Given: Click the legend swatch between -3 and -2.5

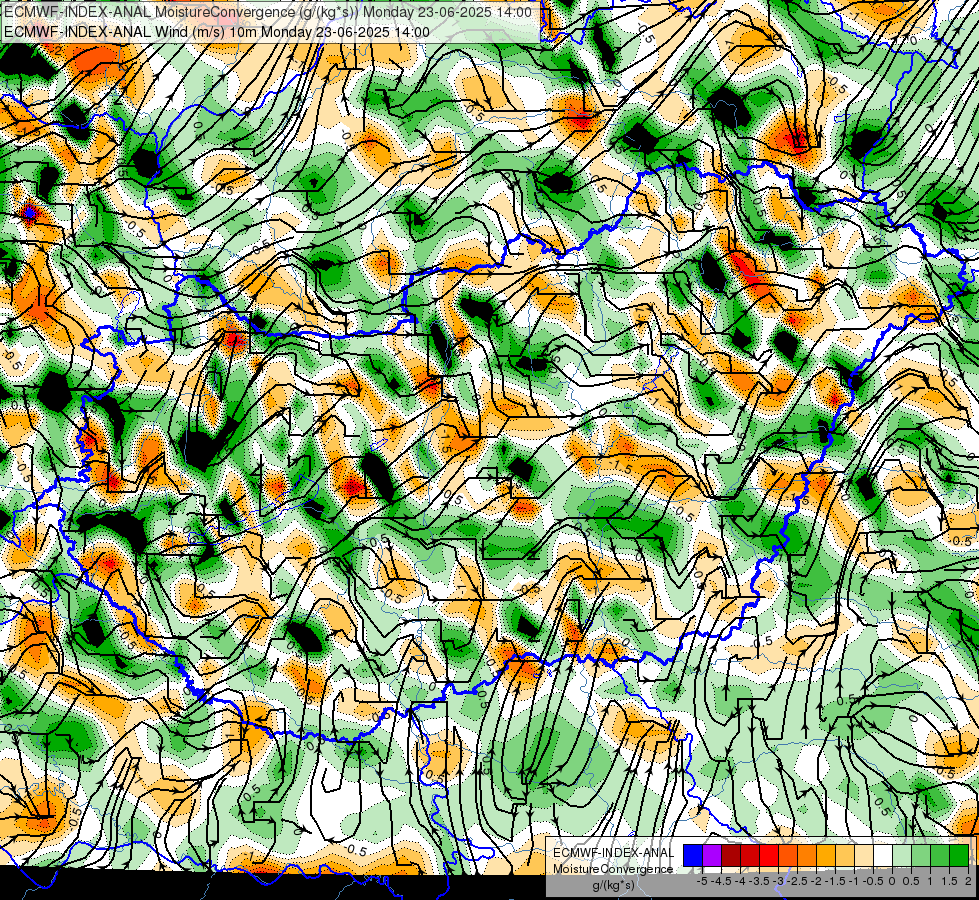Looking at the screenshot, I should click(x=788, y=856).
